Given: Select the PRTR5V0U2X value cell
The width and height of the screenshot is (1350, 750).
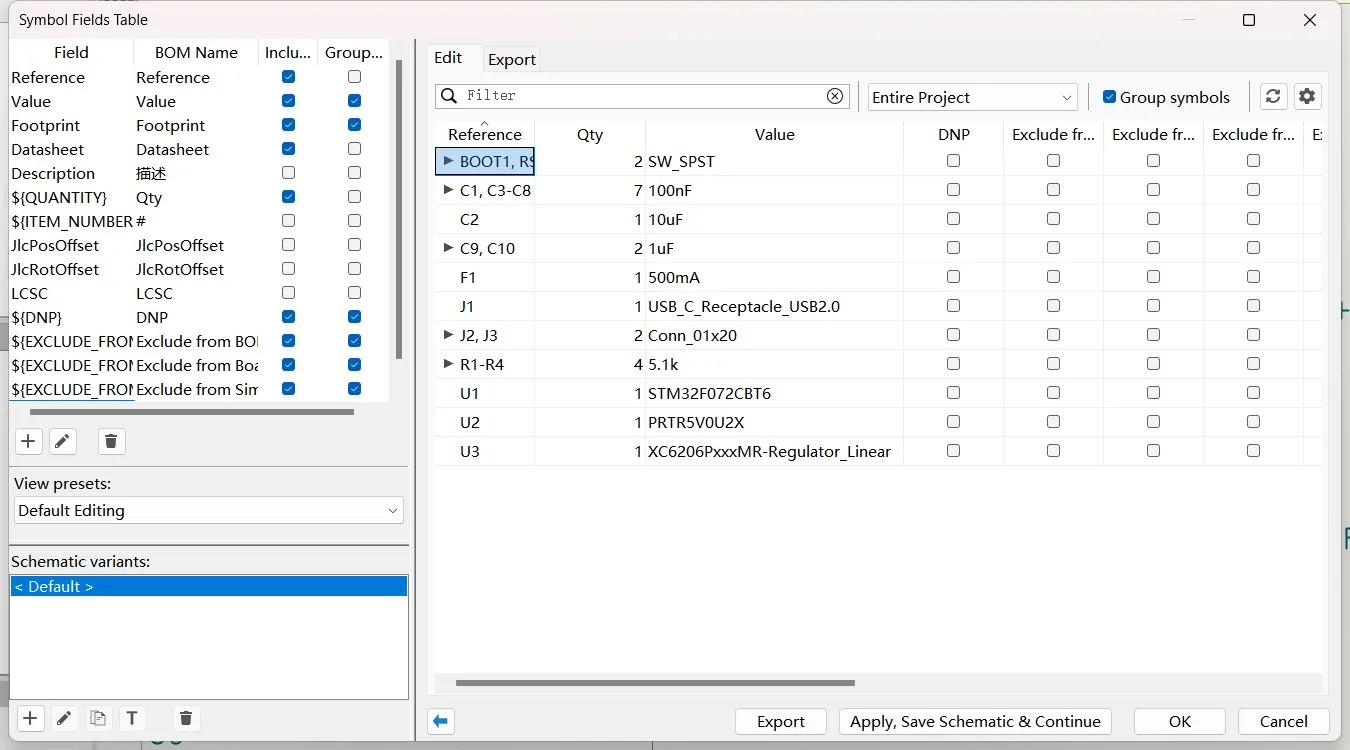Looking at the screenshot, I should (774, 422).
